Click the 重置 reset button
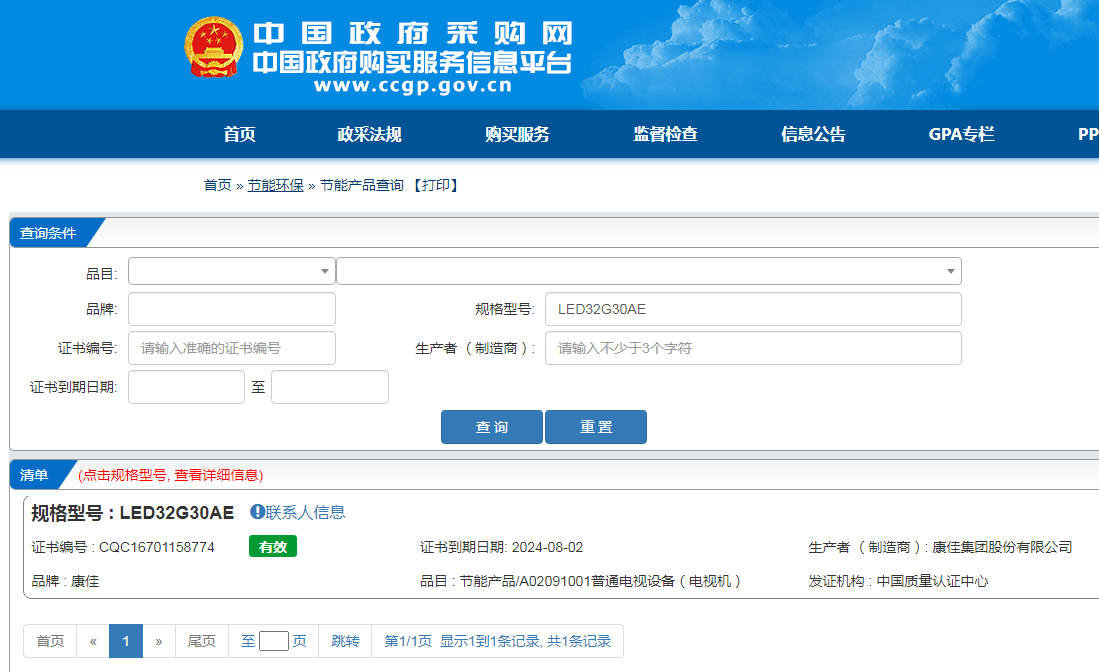Viewport: 1099px width, 672px height. [596, 427]
